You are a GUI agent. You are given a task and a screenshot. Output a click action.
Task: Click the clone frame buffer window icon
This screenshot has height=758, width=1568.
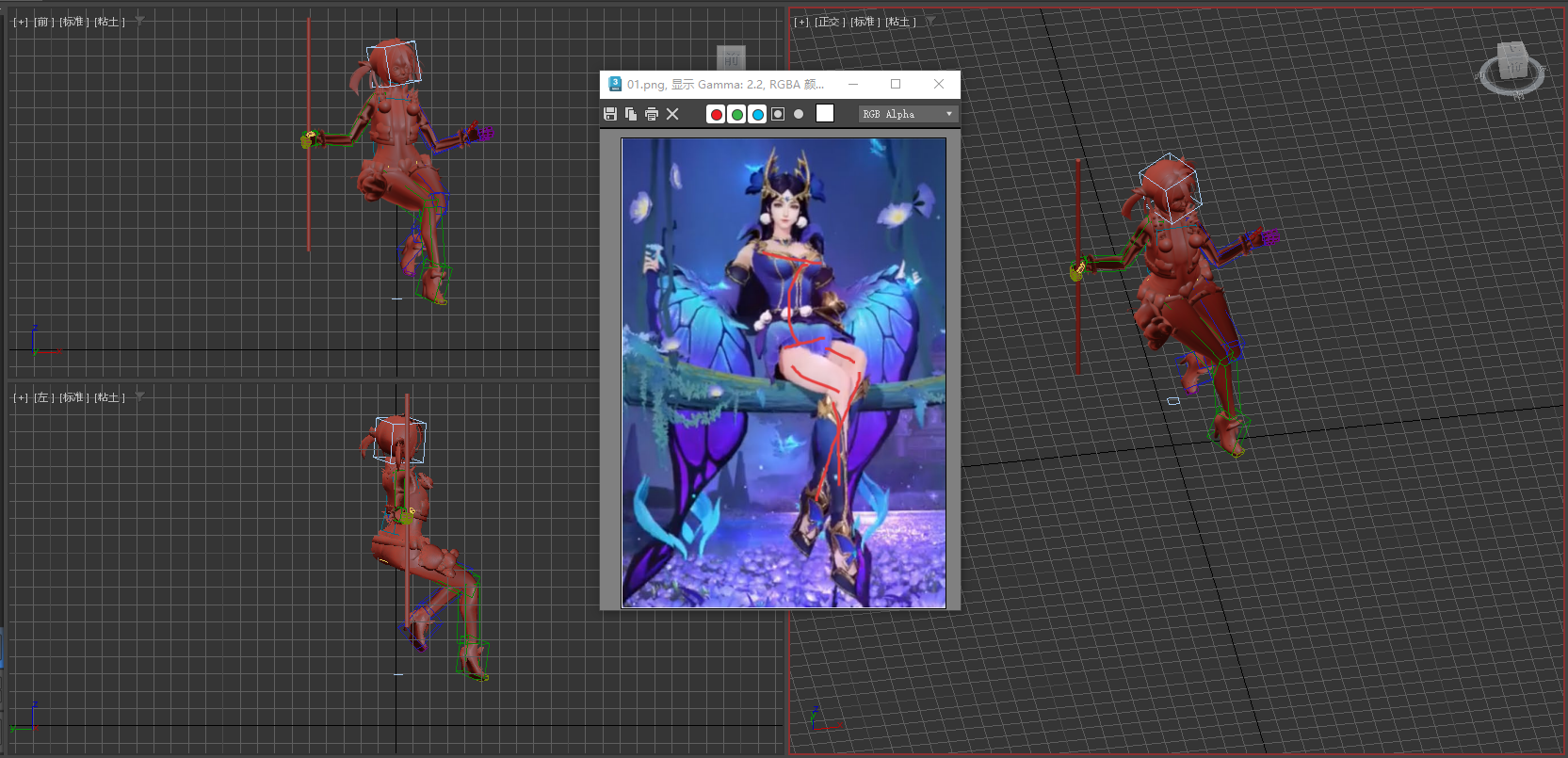(631, 114)
